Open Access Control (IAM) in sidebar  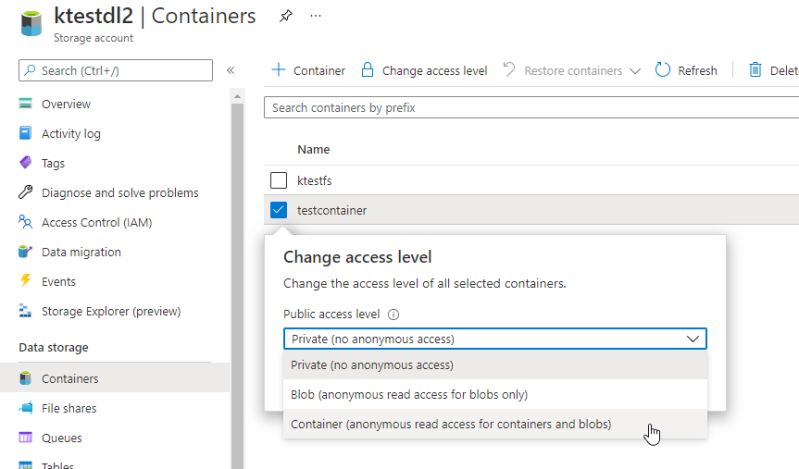click(96, 223)
